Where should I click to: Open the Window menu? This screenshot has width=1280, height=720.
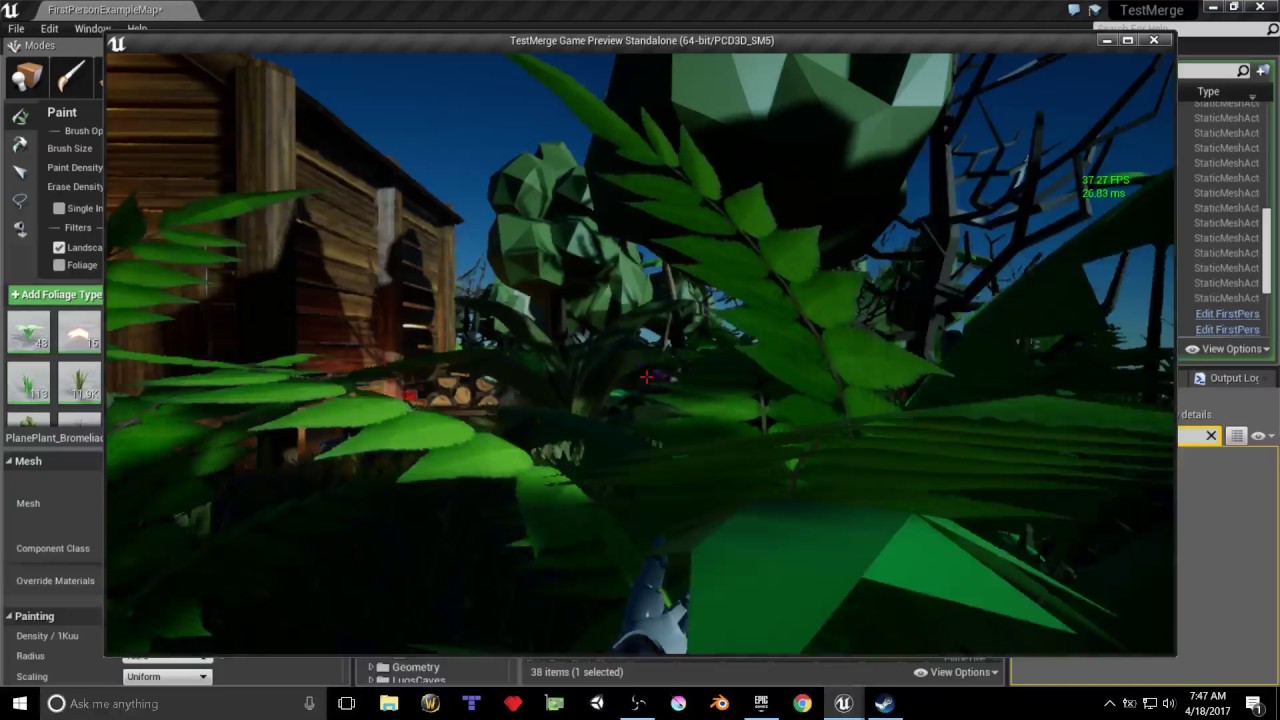pyautogui.click(x=92, y=29)
